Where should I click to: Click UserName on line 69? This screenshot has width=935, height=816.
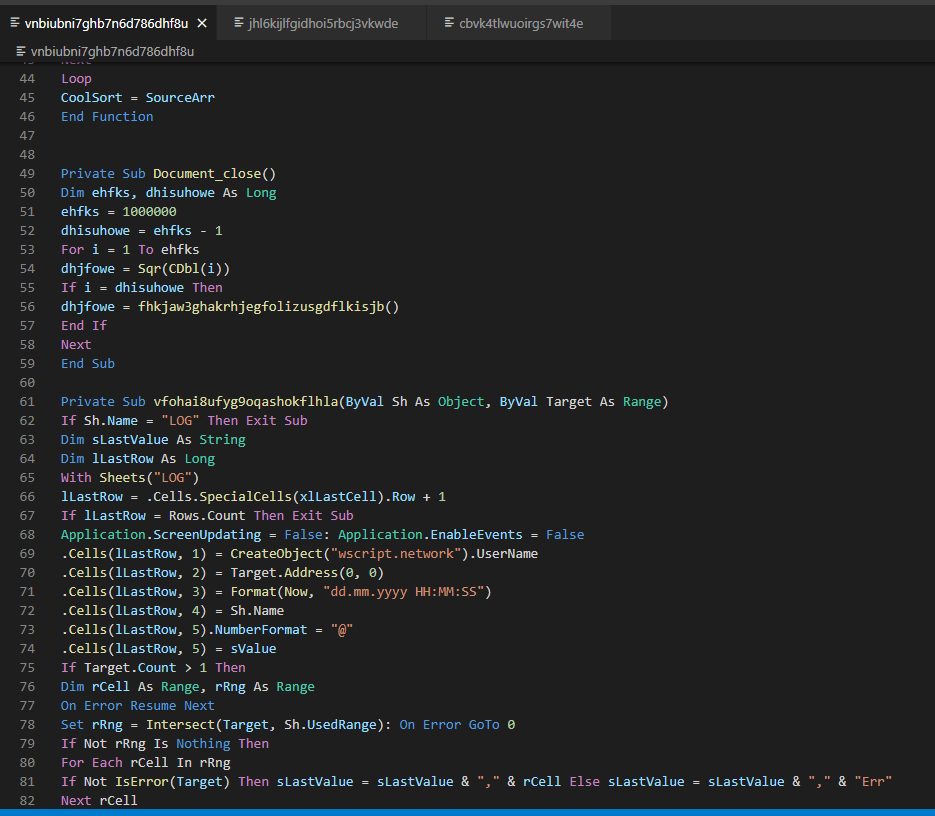tap(507, 554)
